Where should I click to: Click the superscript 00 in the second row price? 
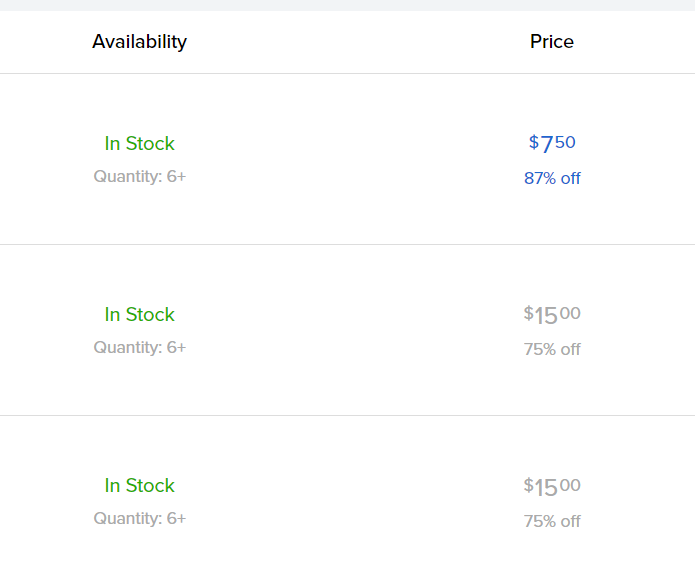[x=570, y=313]
